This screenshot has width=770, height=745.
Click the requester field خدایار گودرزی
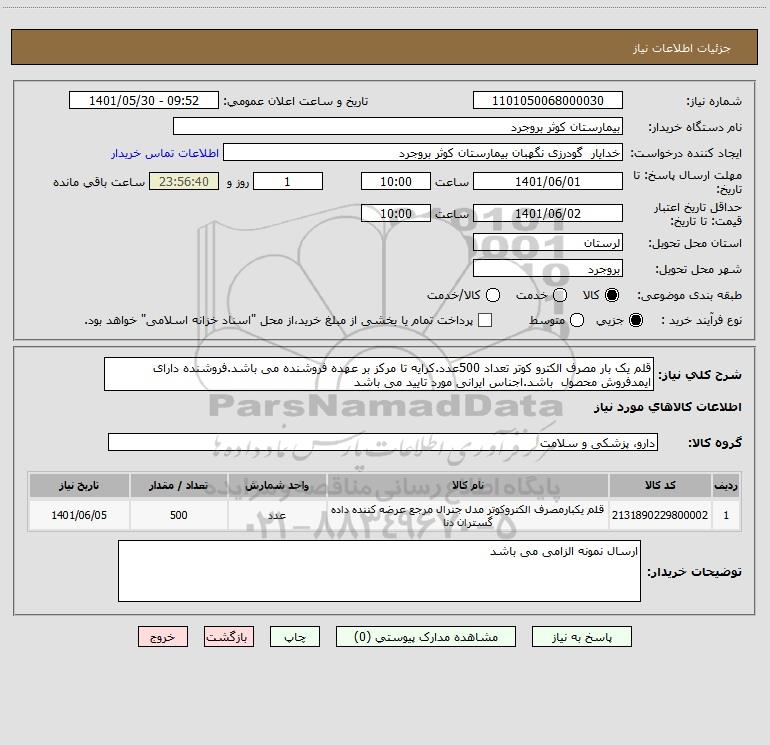point(423,153)
